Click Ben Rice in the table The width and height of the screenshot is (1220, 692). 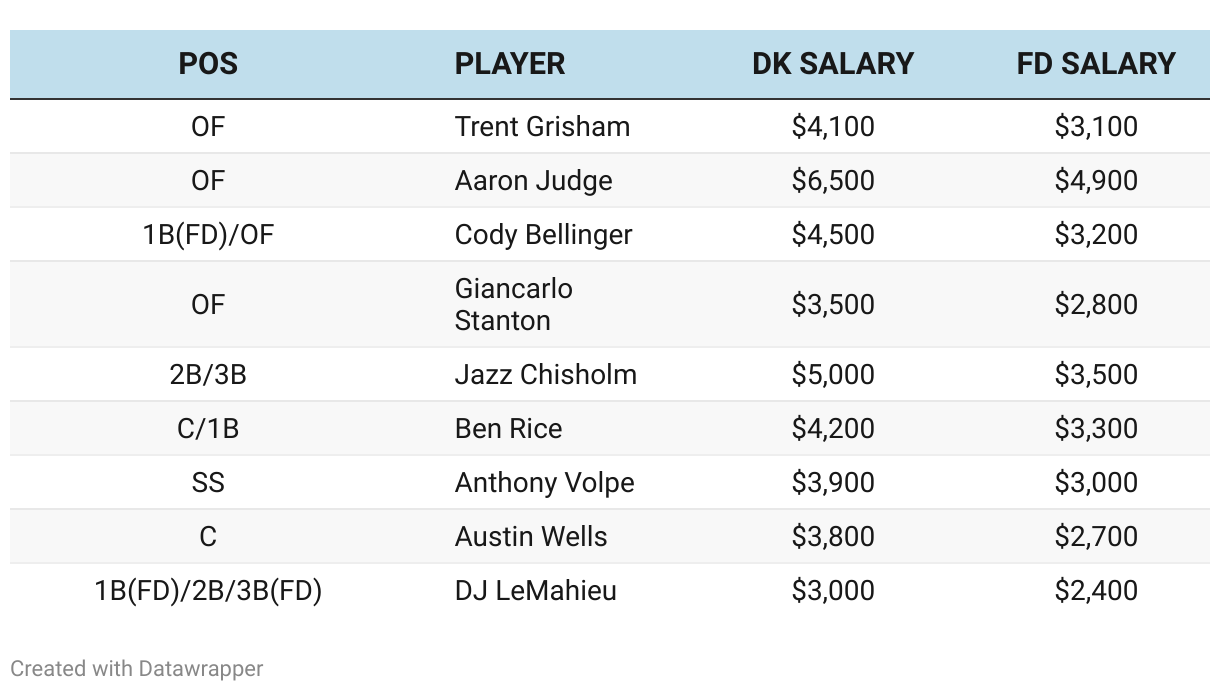[508, 429]
